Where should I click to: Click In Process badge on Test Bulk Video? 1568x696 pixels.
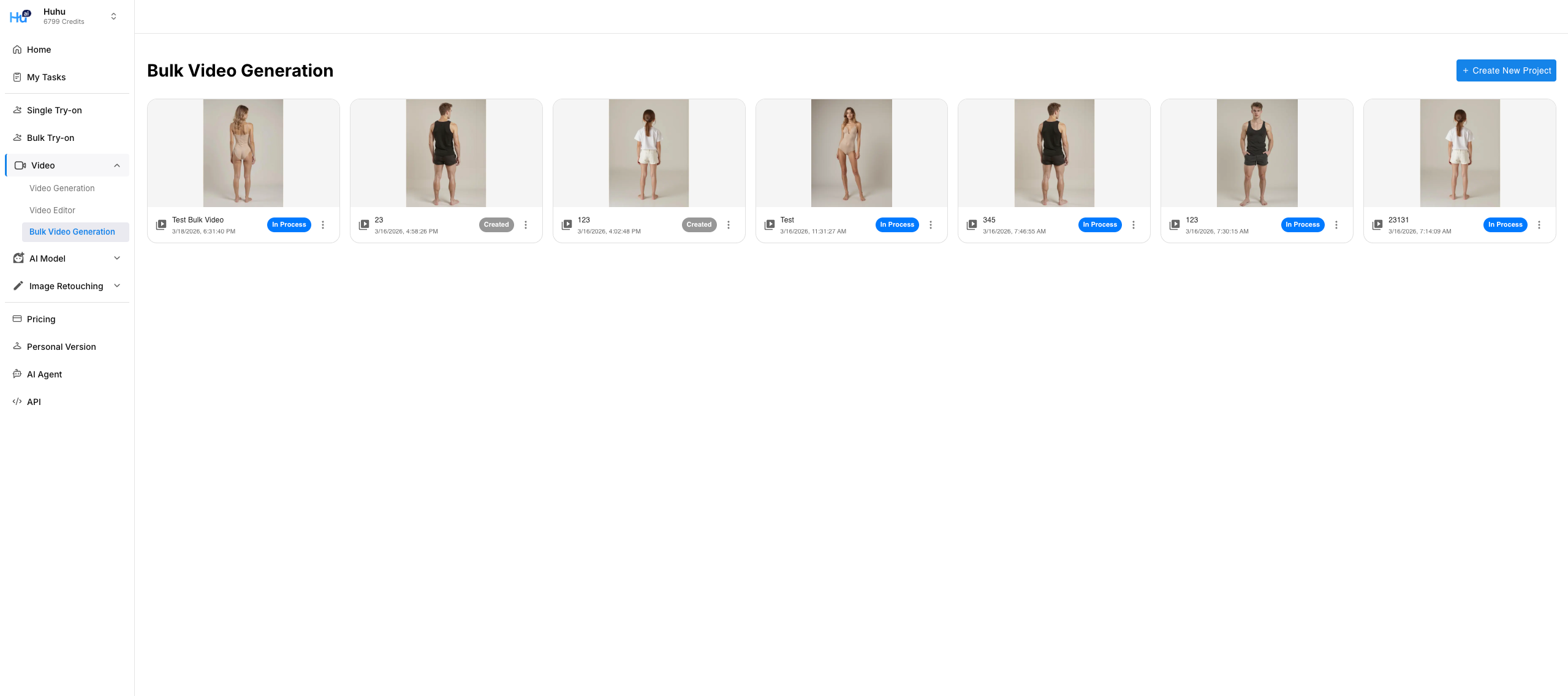[289, 225]
